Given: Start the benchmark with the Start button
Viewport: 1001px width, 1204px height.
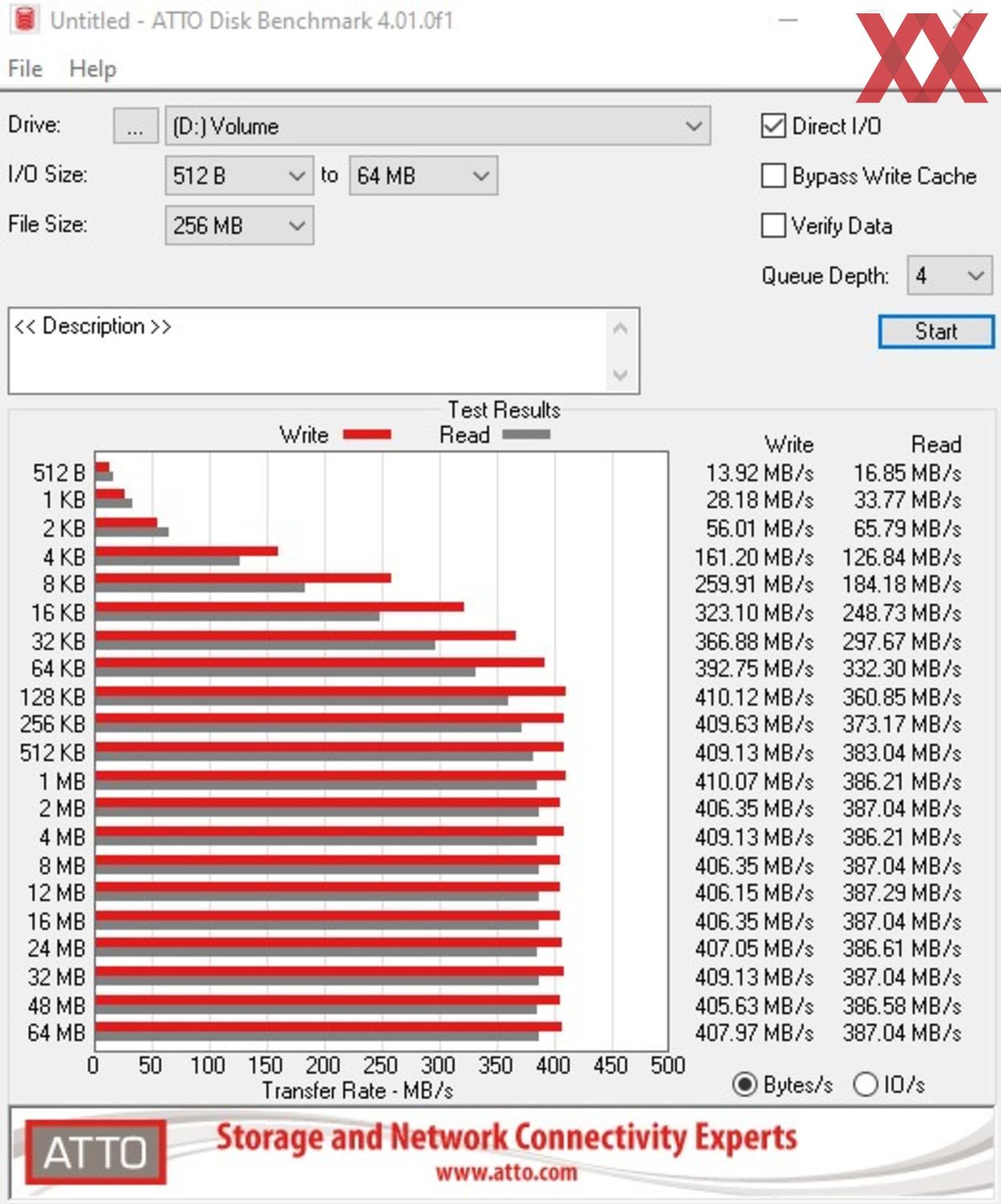Looking at the screenshot, I should point(936,331).
